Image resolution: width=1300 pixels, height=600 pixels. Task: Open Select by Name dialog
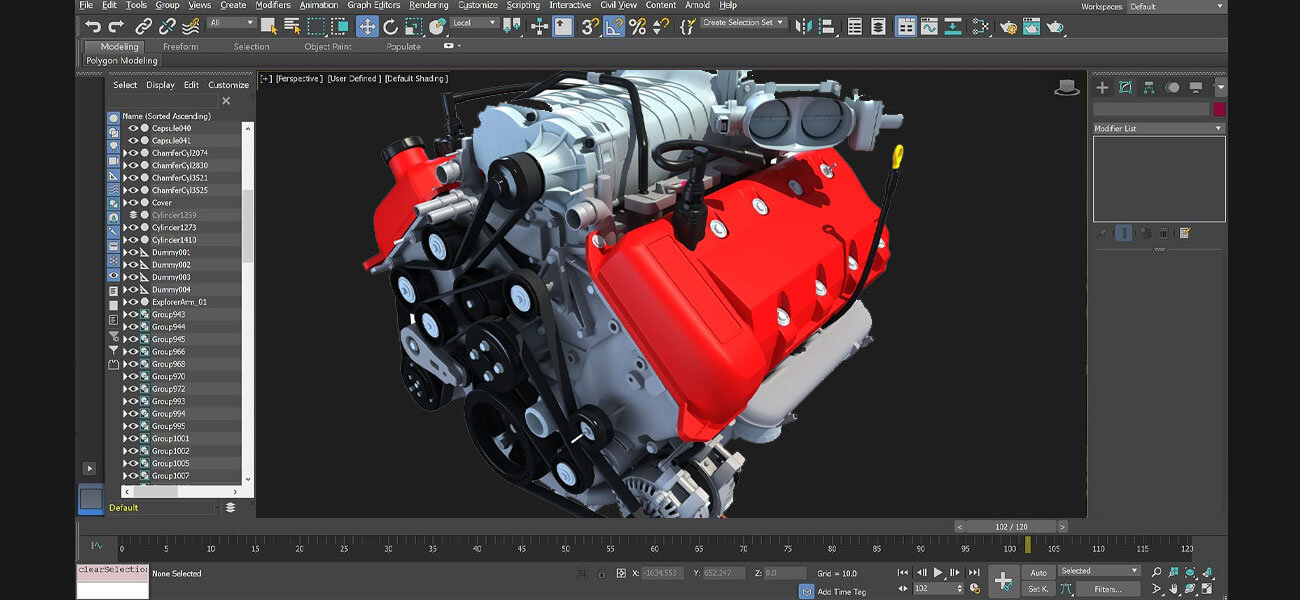click(x=291, y=26)
